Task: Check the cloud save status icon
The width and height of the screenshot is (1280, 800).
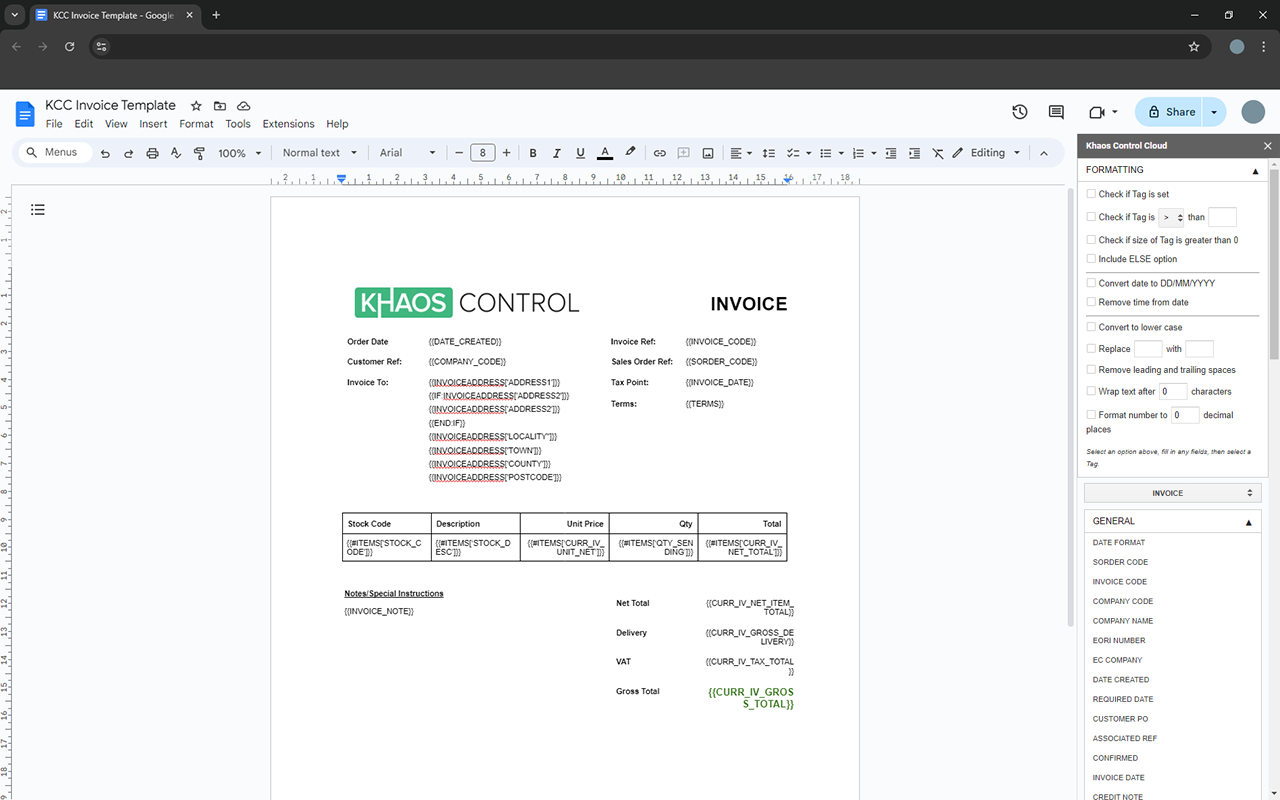Action: [x=243, y=106]
